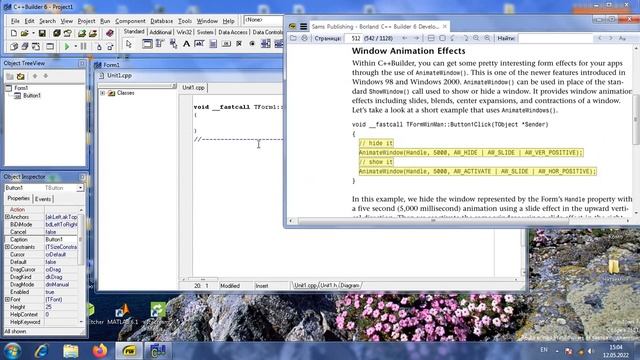The image size is (640, 360).
Task: Click the Save All icon next to Save
Action: pyautogui.click(x=57, y=33)
